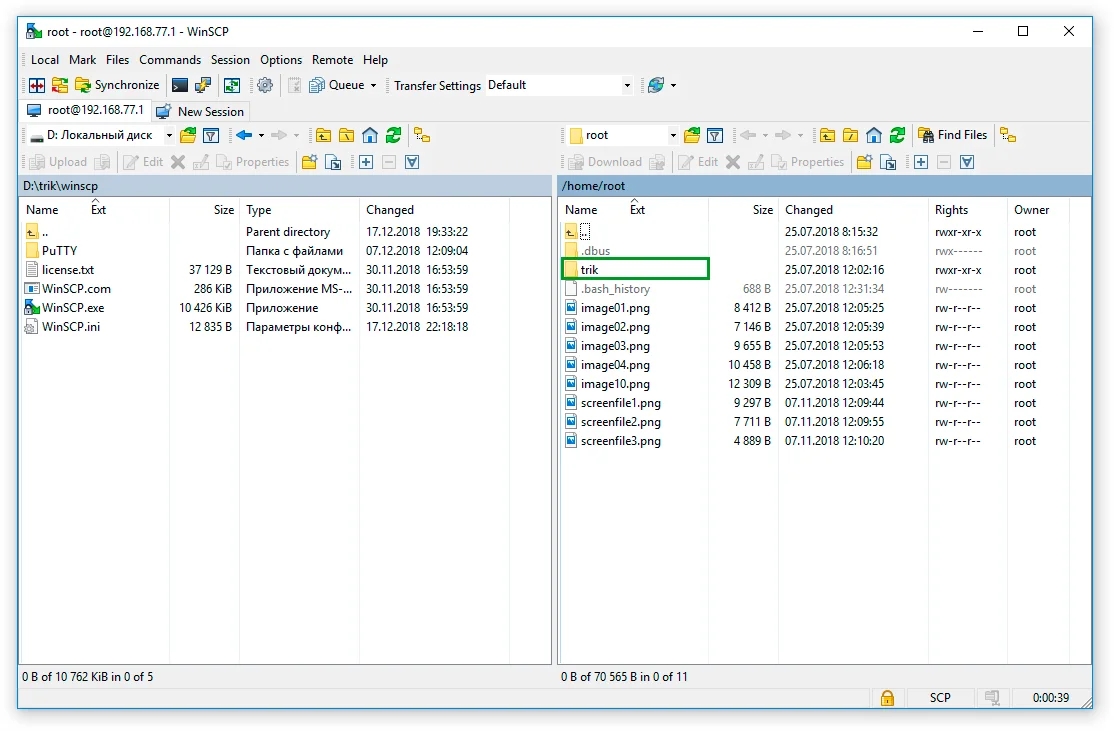Select WinSCP.exe in local panel

[x=73, y=308]
